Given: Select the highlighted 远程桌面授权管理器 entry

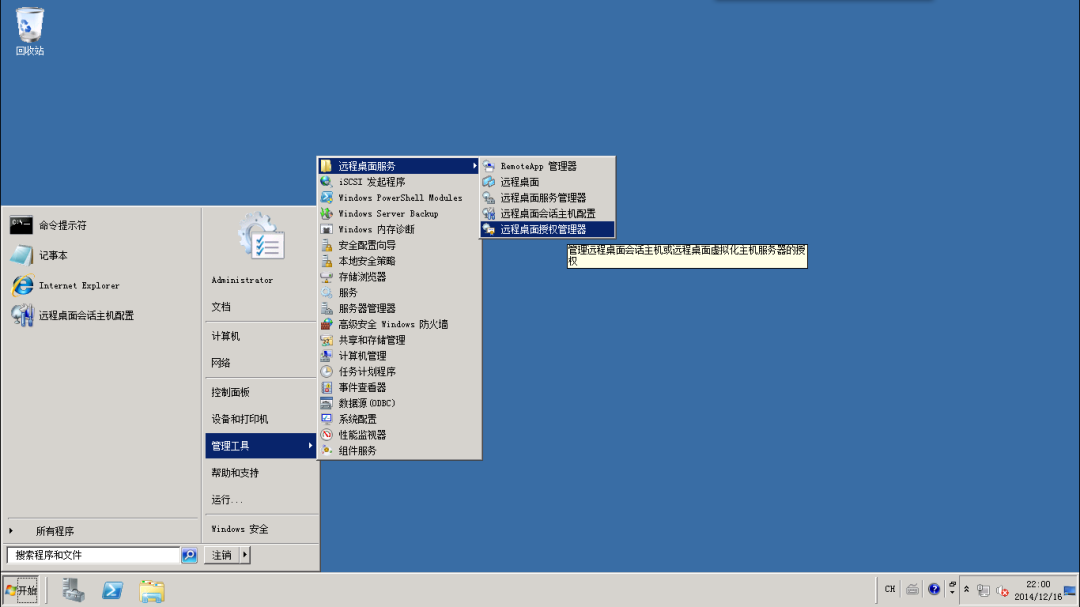Looking at the screenshot, I should coord(547,229).
